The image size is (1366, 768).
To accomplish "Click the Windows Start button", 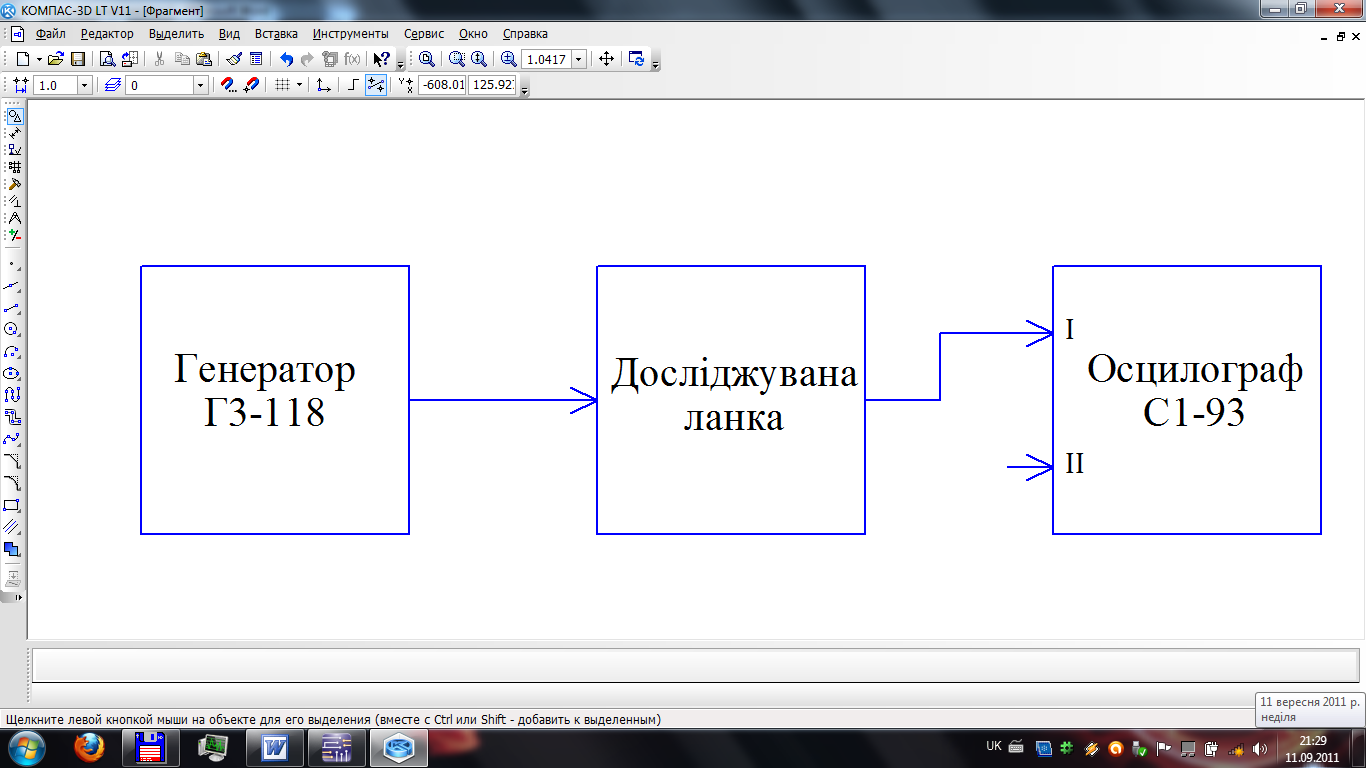I will point(27,747).
